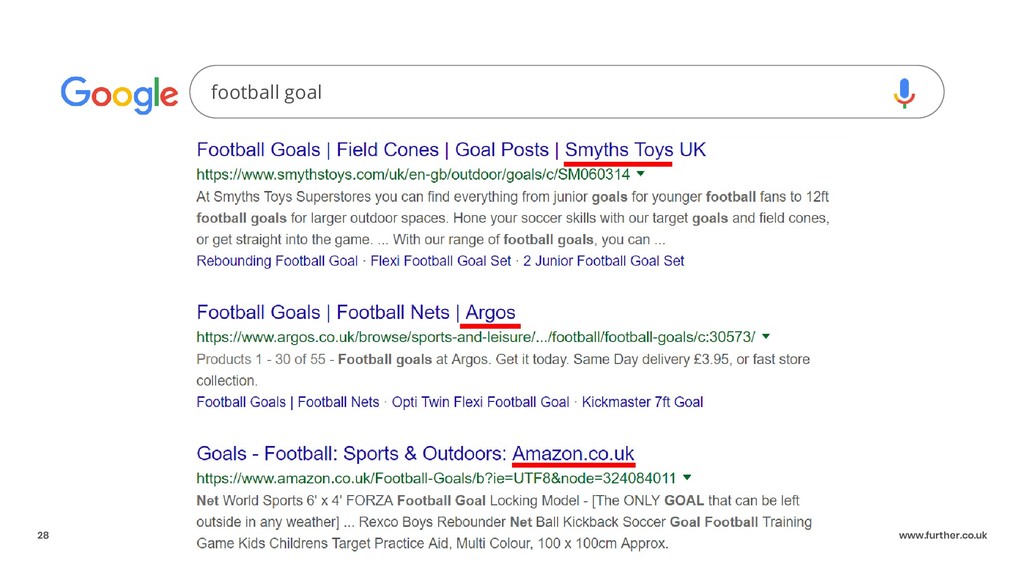Open the smythstoys.com URL dropdown arrow
Viewport: 1024px width, 576px height.
[641, 174]
